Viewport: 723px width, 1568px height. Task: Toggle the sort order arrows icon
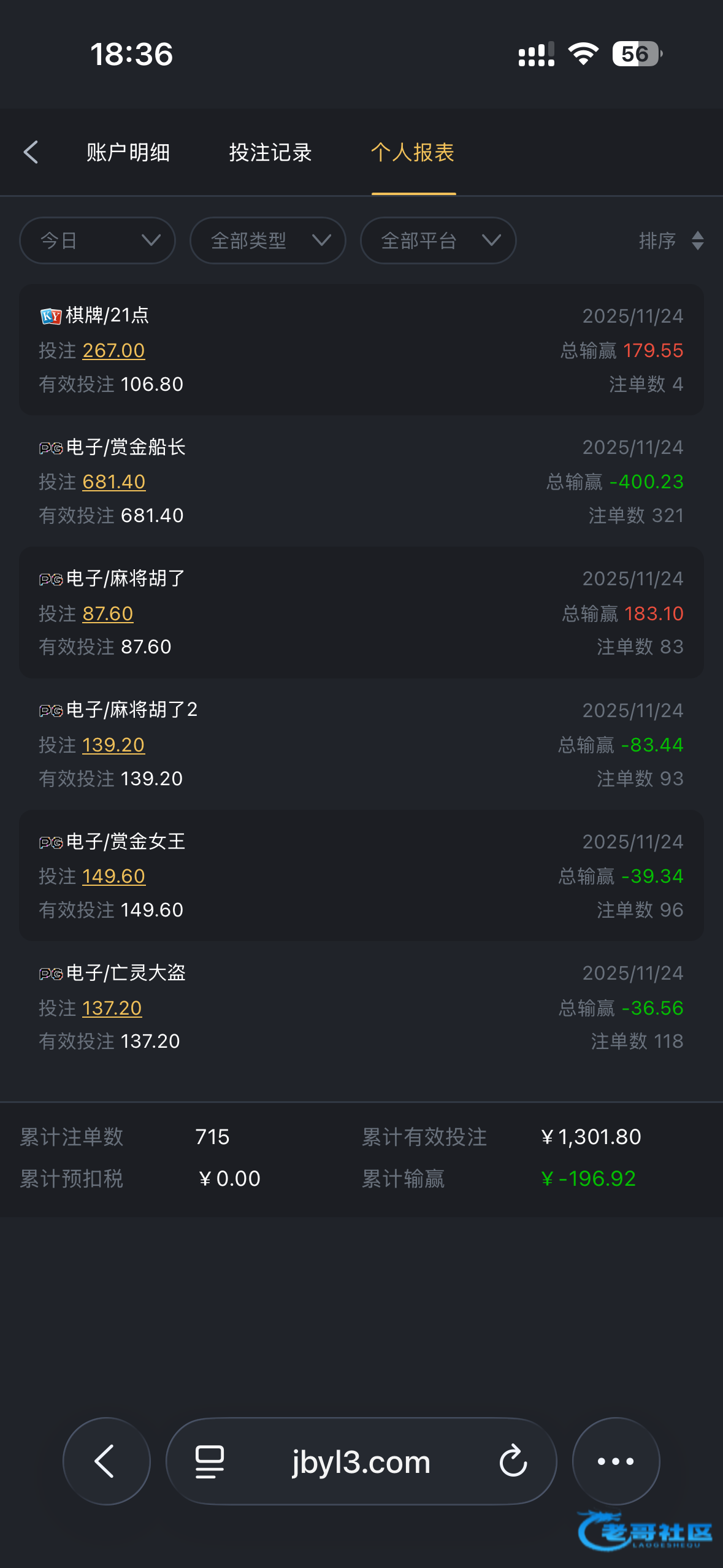(697, 240)
